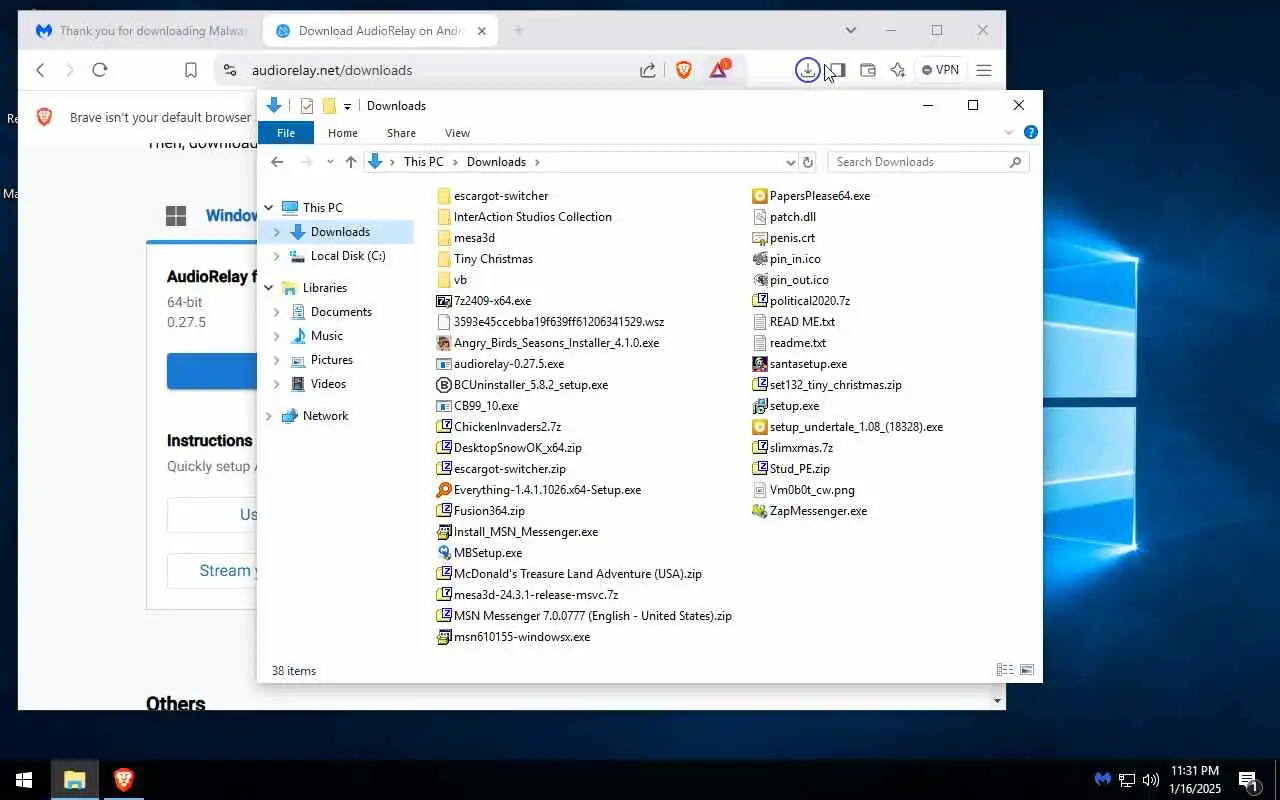Open Brave Wallet icon
The width and height of the screenshot is (1280, 800).
click(868, 70)
